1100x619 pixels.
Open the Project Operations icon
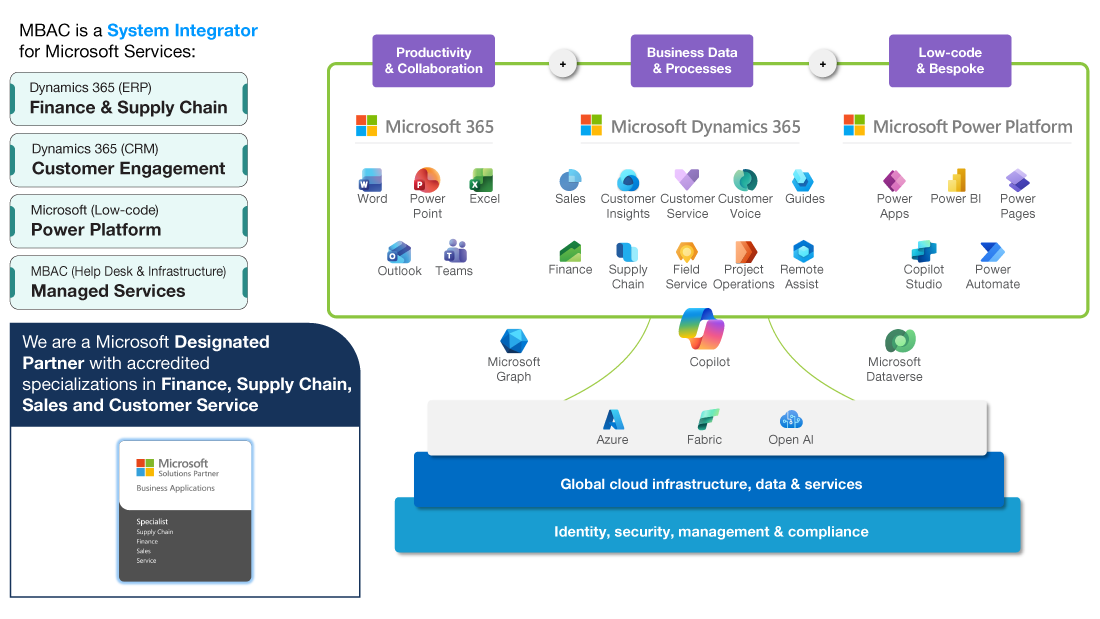[746, 251]
